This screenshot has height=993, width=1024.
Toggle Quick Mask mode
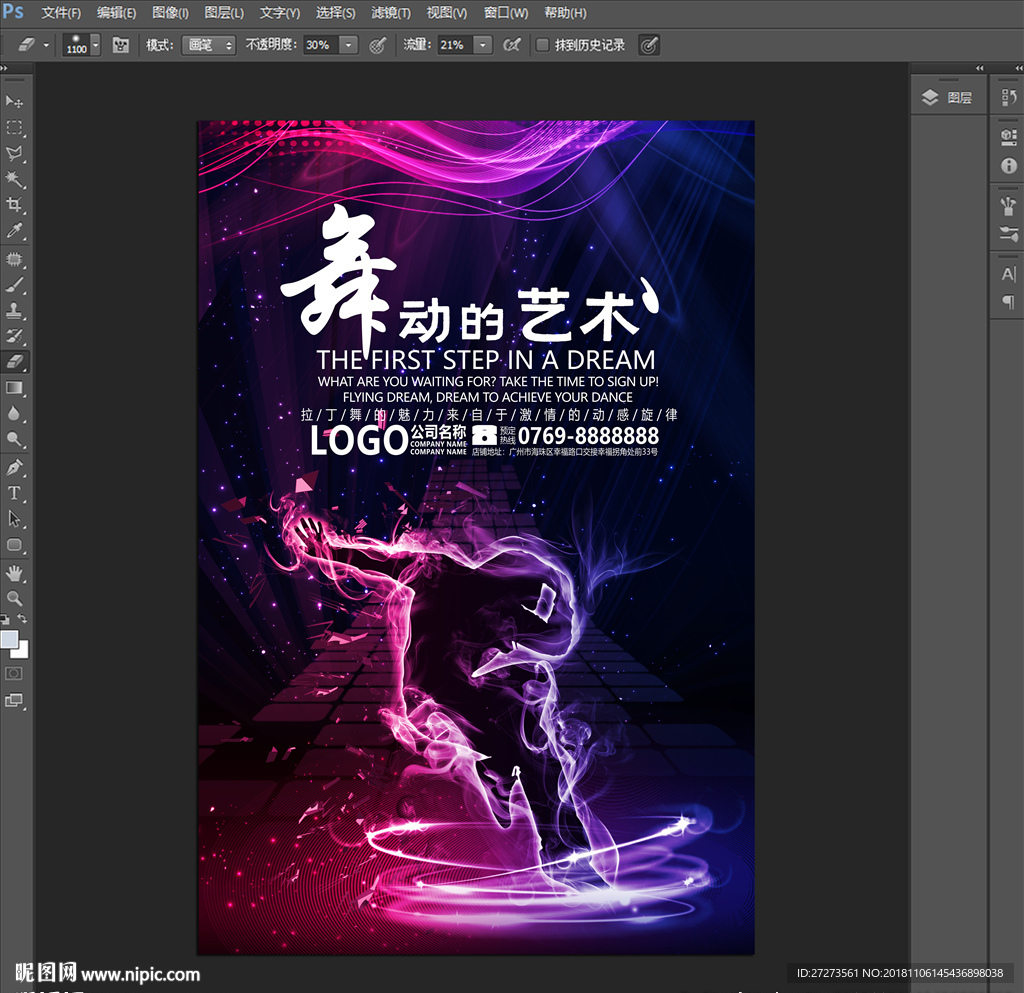(x=15, y=673)
